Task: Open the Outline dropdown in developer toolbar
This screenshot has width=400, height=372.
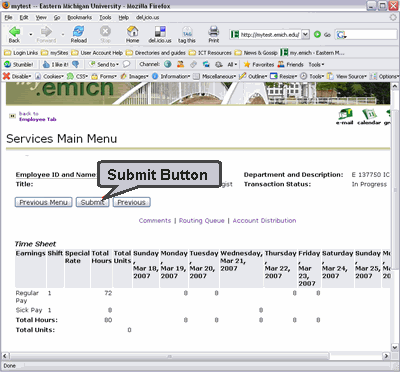Action: click(253, 76)
